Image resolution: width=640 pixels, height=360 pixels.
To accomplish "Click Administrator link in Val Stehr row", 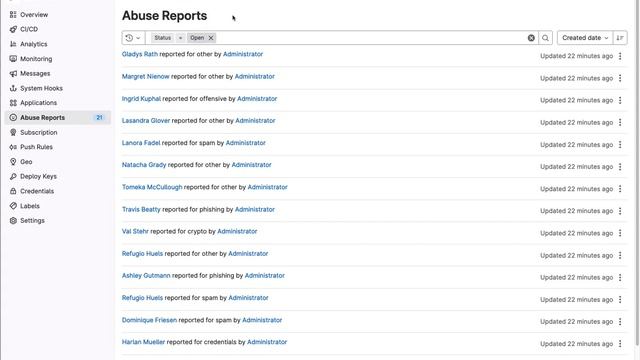I will (x=237, y=231).
